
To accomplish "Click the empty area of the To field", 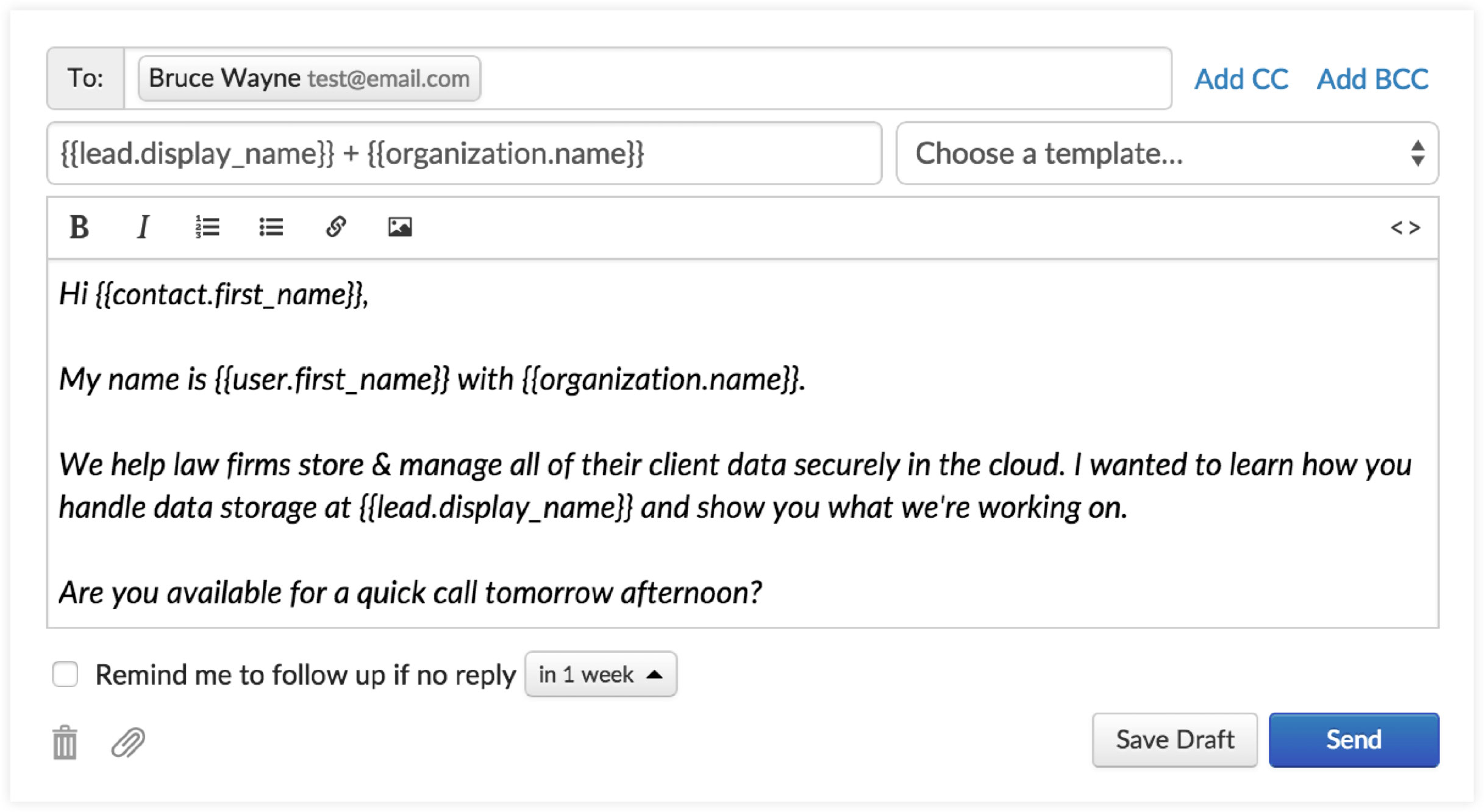I will coord(823,79).
